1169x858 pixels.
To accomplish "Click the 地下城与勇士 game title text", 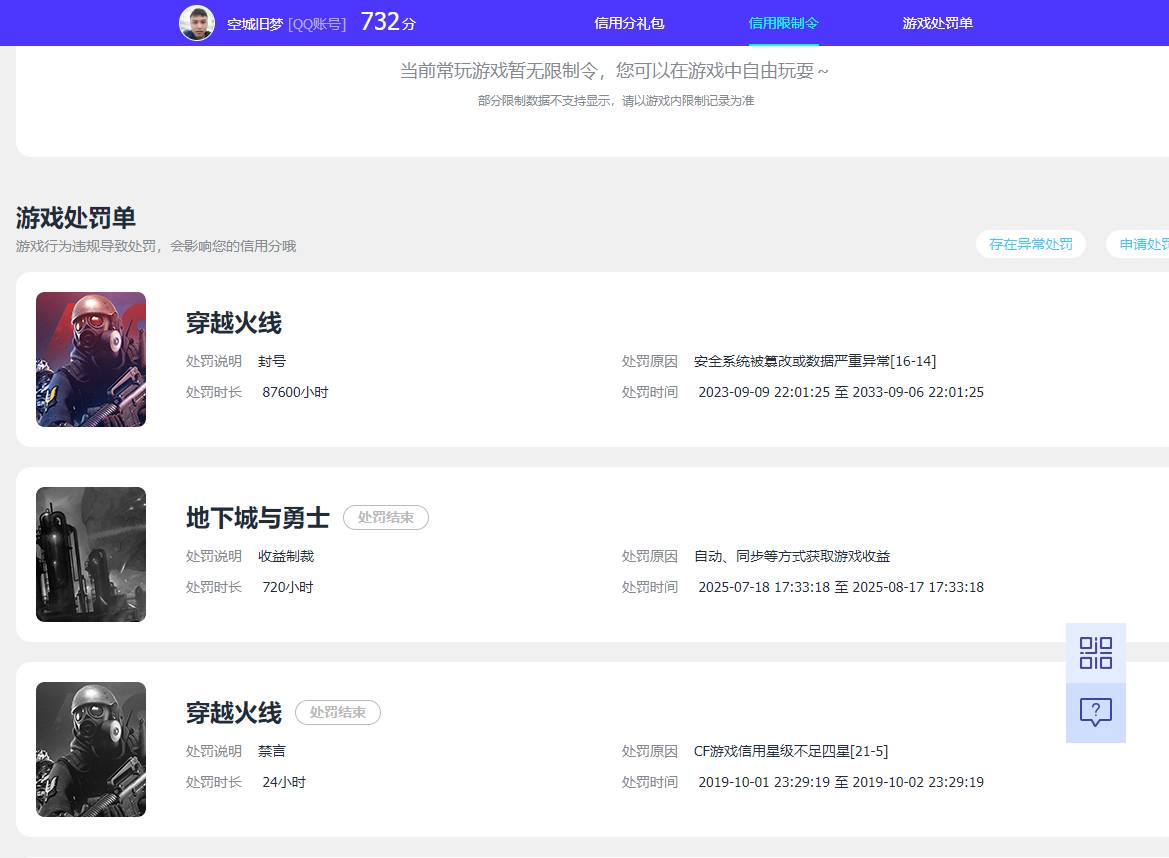I will pyautogui.click(x=256, y=518).
